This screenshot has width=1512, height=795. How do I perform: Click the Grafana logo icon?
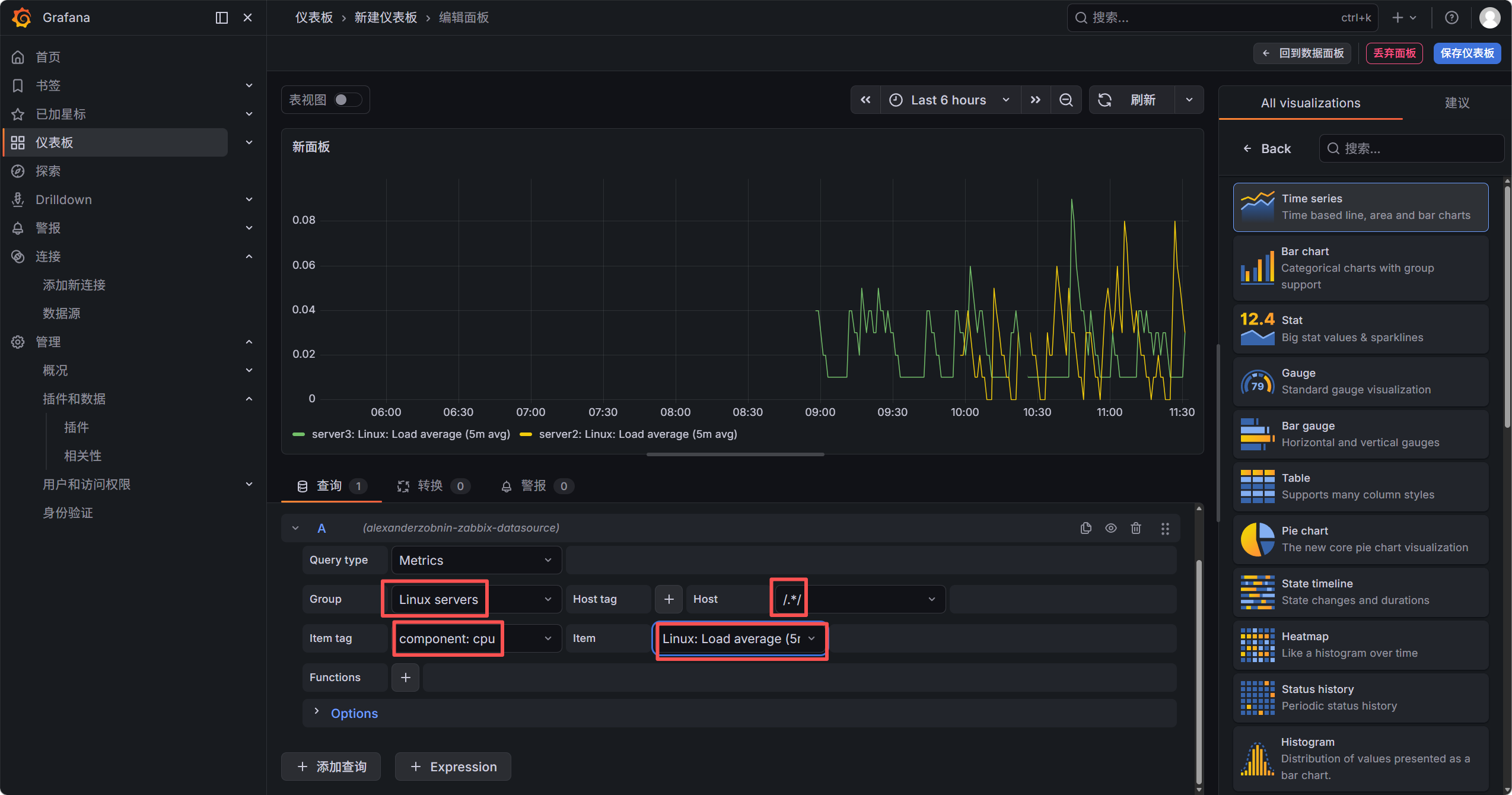(22, 18)
